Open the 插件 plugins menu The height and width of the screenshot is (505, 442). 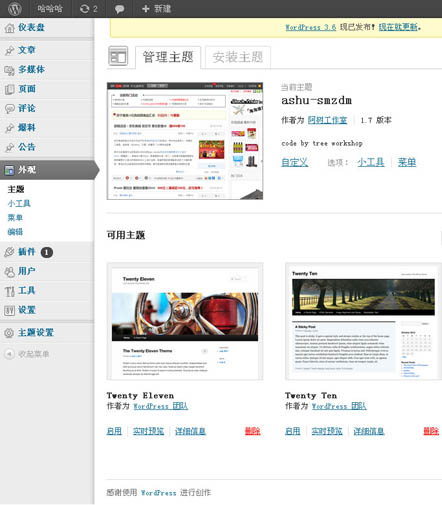(27, 252)
